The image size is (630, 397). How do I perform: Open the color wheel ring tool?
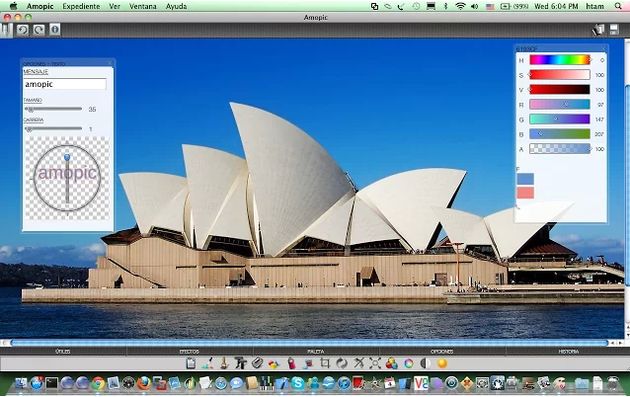pos(409,363)
